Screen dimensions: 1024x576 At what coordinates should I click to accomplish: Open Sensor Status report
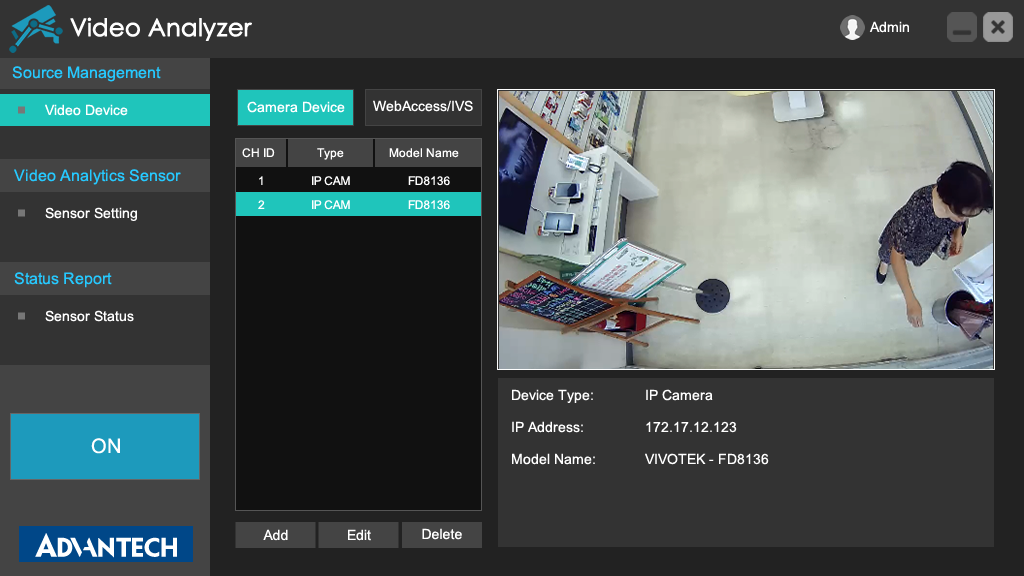(x=89, y=316)
